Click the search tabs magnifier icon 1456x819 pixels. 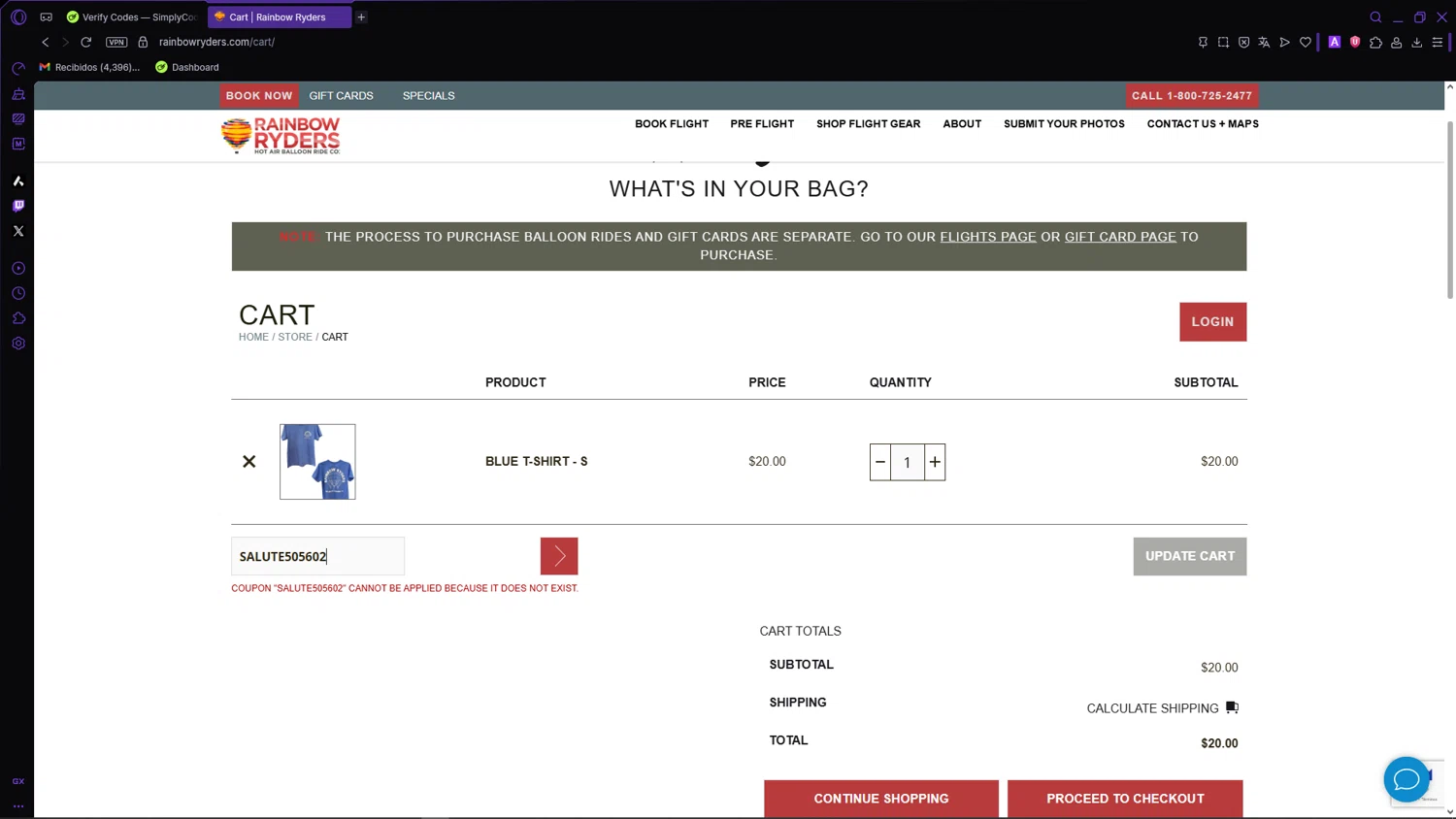(x=1375, y=17)
